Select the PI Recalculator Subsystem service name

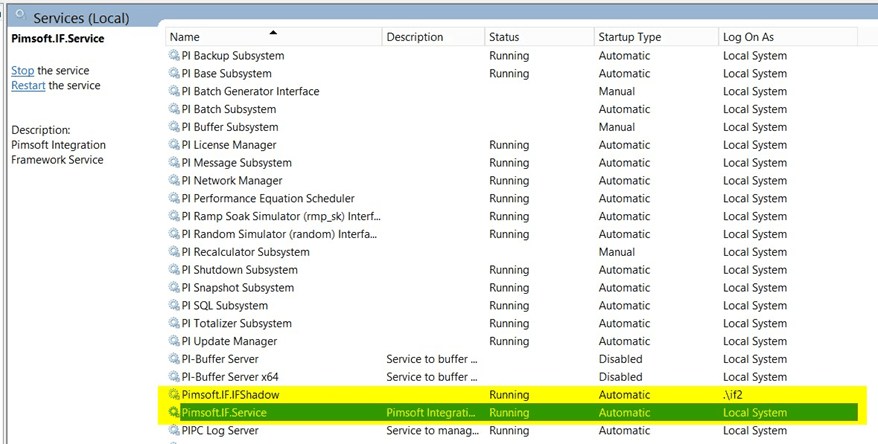[x=245, y=252]
